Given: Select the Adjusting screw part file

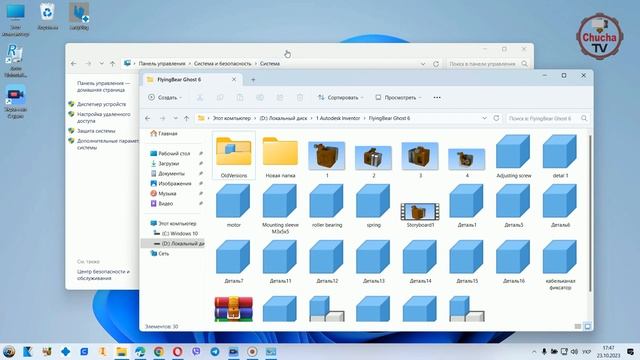Looking at the screenshot, I should (513, 156).
